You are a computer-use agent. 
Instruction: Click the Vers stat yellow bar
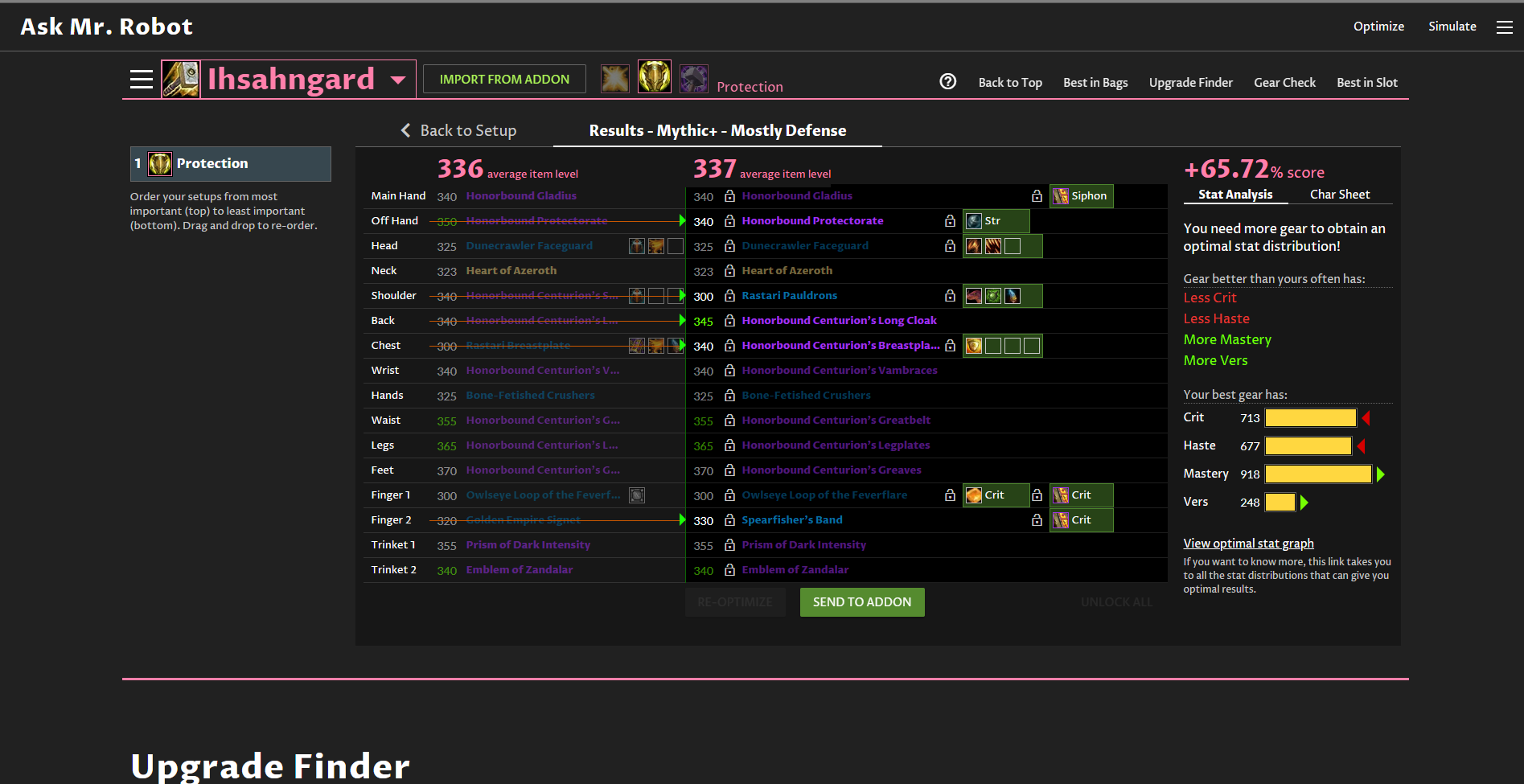(1280, 503)
